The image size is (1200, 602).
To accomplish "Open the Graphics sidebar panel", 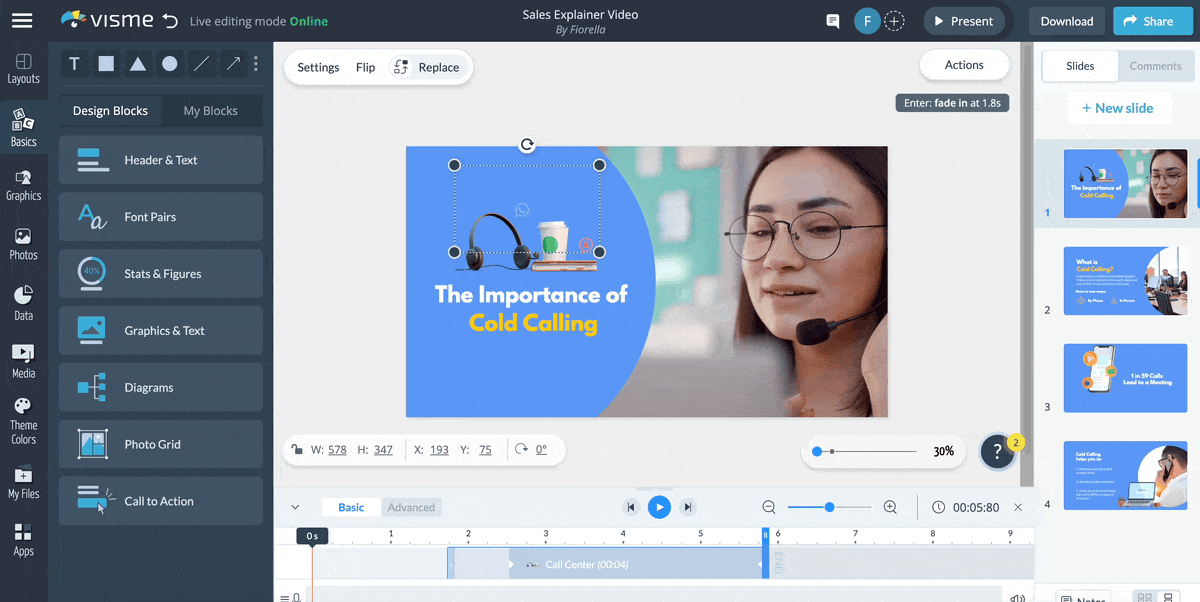I will pyautogui.click(x=23, y=185).
